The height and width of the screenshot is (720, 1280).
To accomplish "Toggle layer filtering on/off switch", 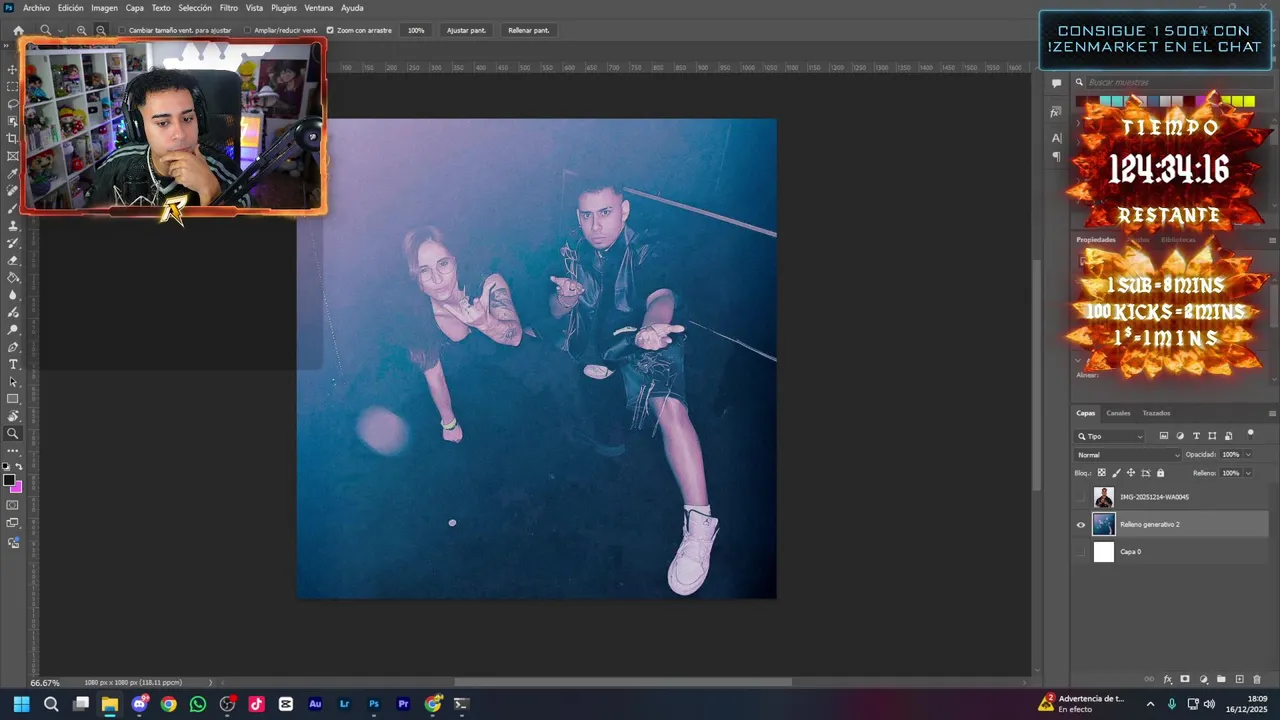I will pyautogui.click(x=1250, y=434).
